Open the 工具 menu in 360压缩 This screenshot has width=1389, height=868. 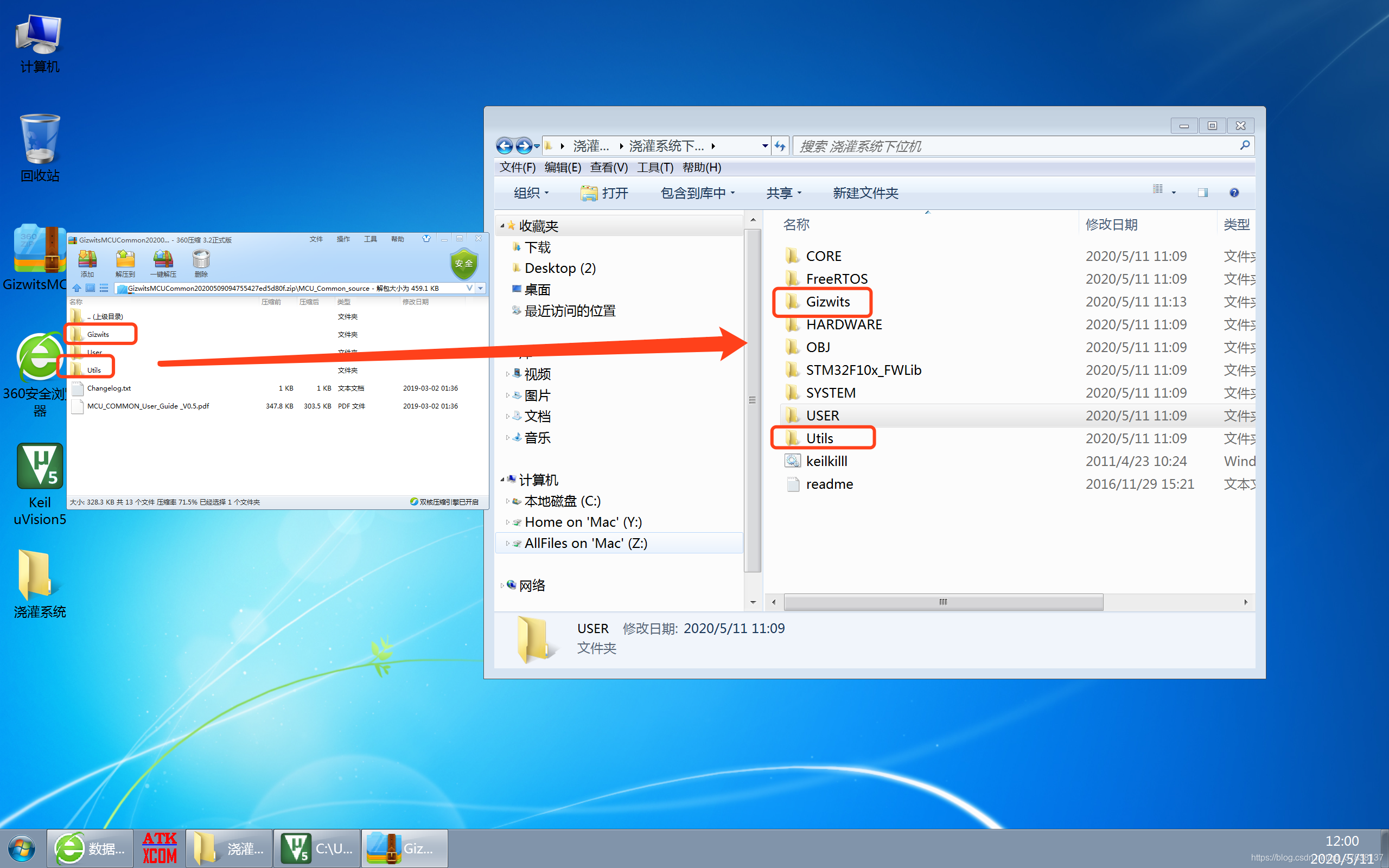pos(370,239)
